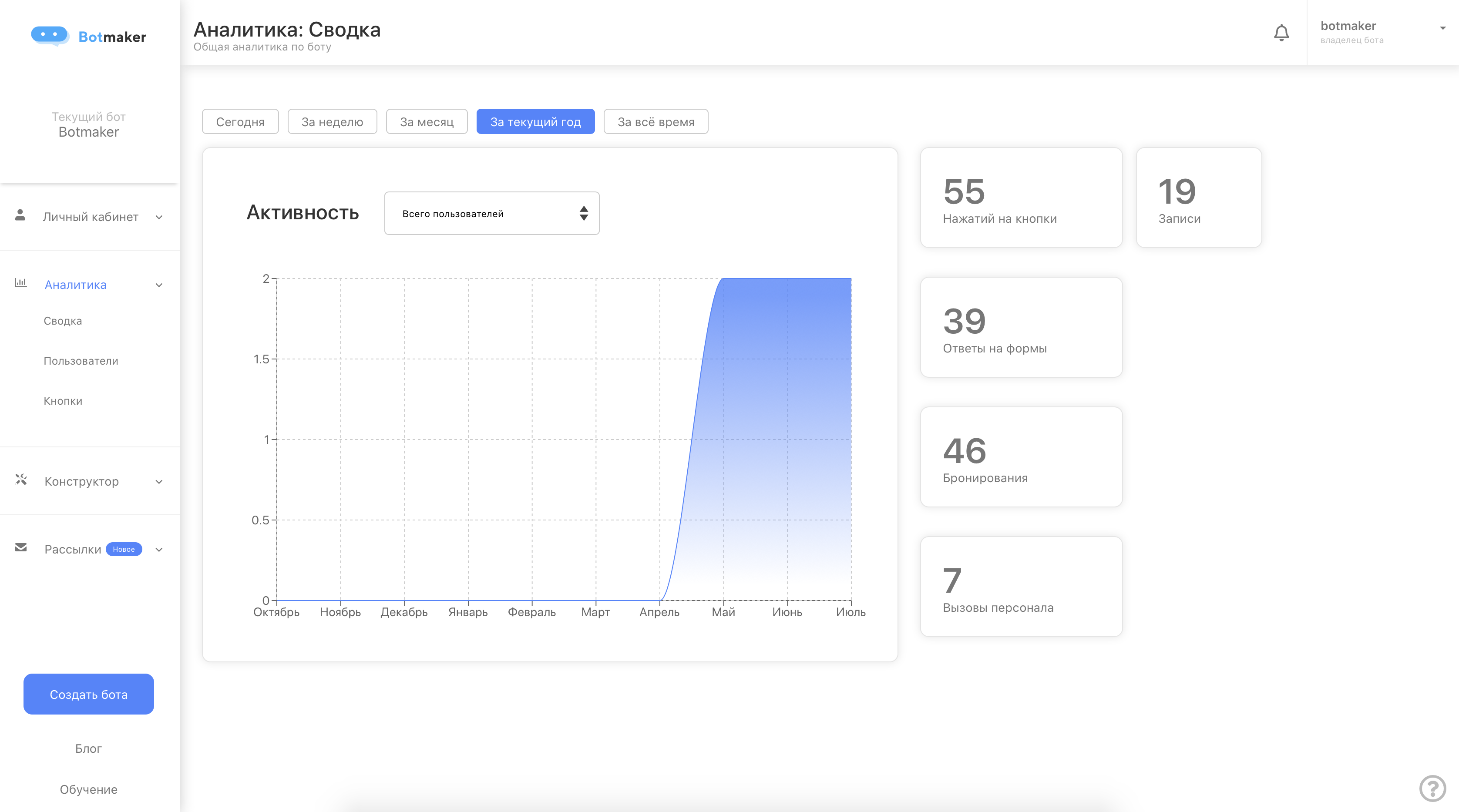The height and width of the screenshot is (812, 1459).
Task: Click the bar chart icon for Аналитика
Action: 20,282
